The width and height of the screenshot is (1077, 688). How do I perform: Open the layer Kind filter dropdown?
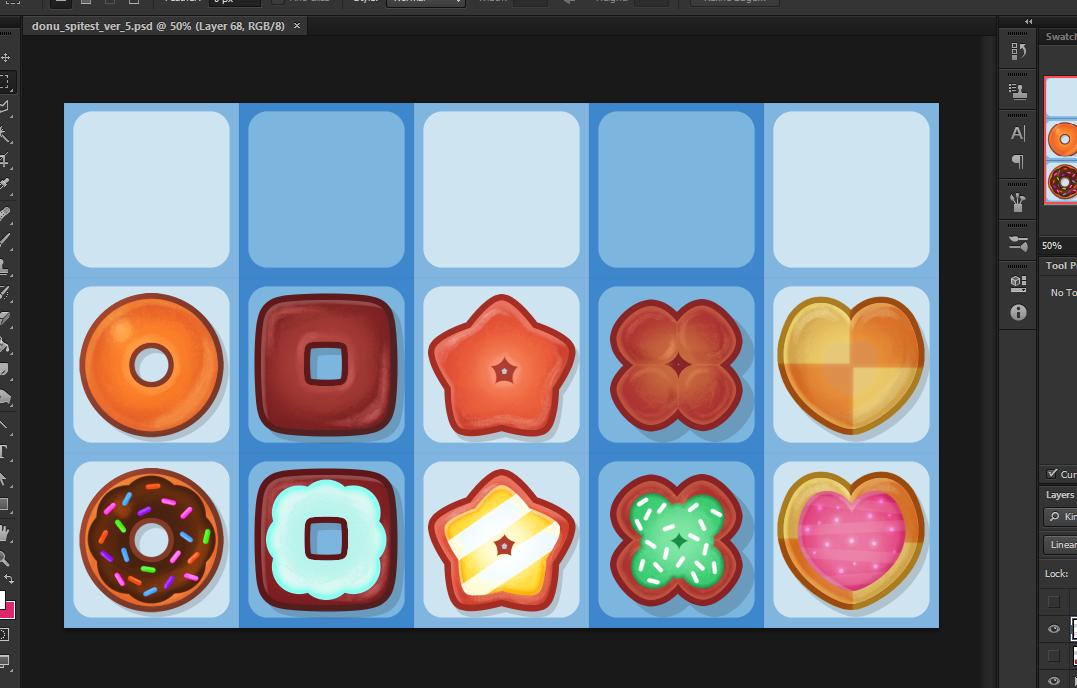(1061, 516)
